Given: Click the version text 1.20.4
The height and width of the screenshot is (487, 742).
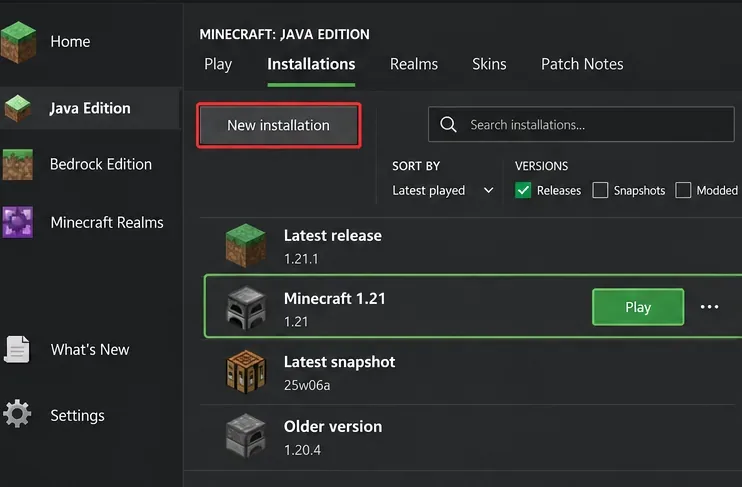Looking at the screenshot, I should [x=302, y=450].
